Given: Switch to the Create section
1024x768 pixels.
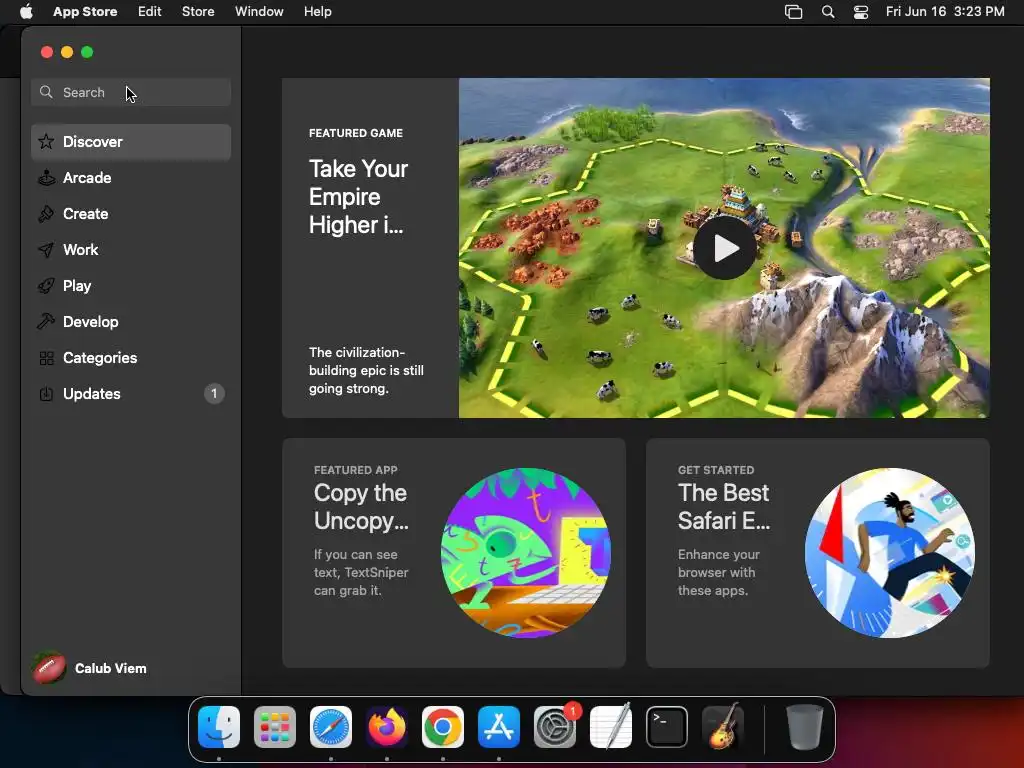Looking at the screenshot, I should pyautogui.click(x=131, y=214).
